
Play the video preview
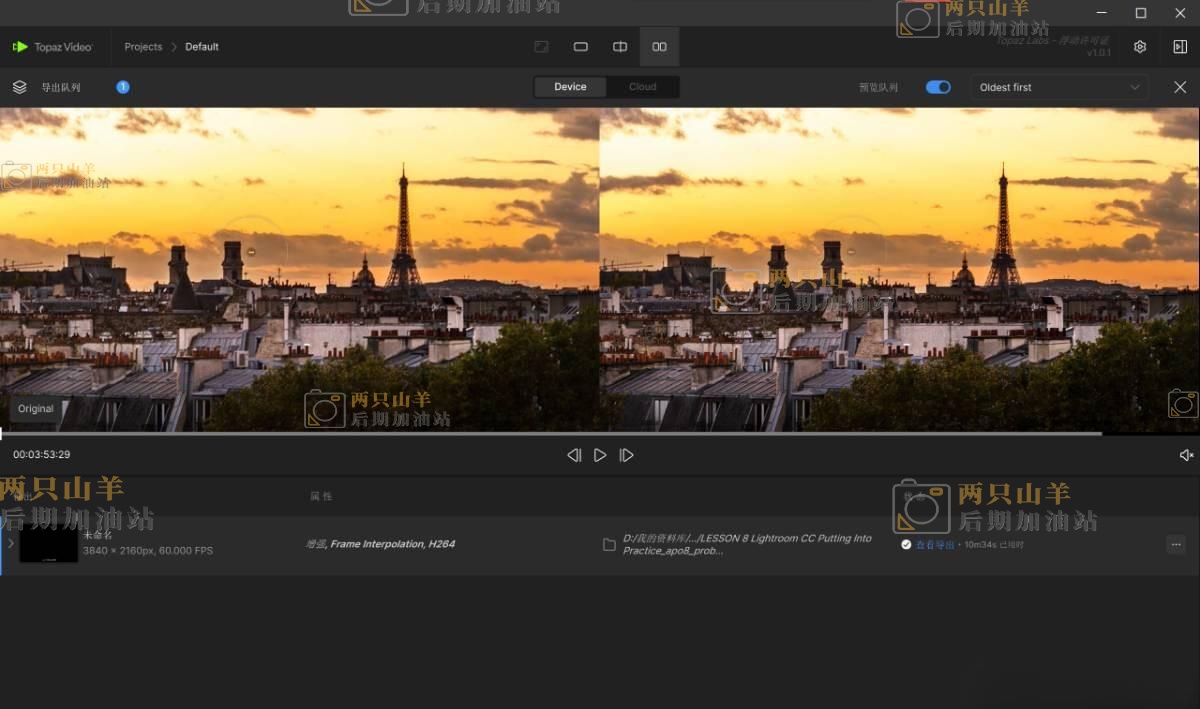click(x=600, y=455)
